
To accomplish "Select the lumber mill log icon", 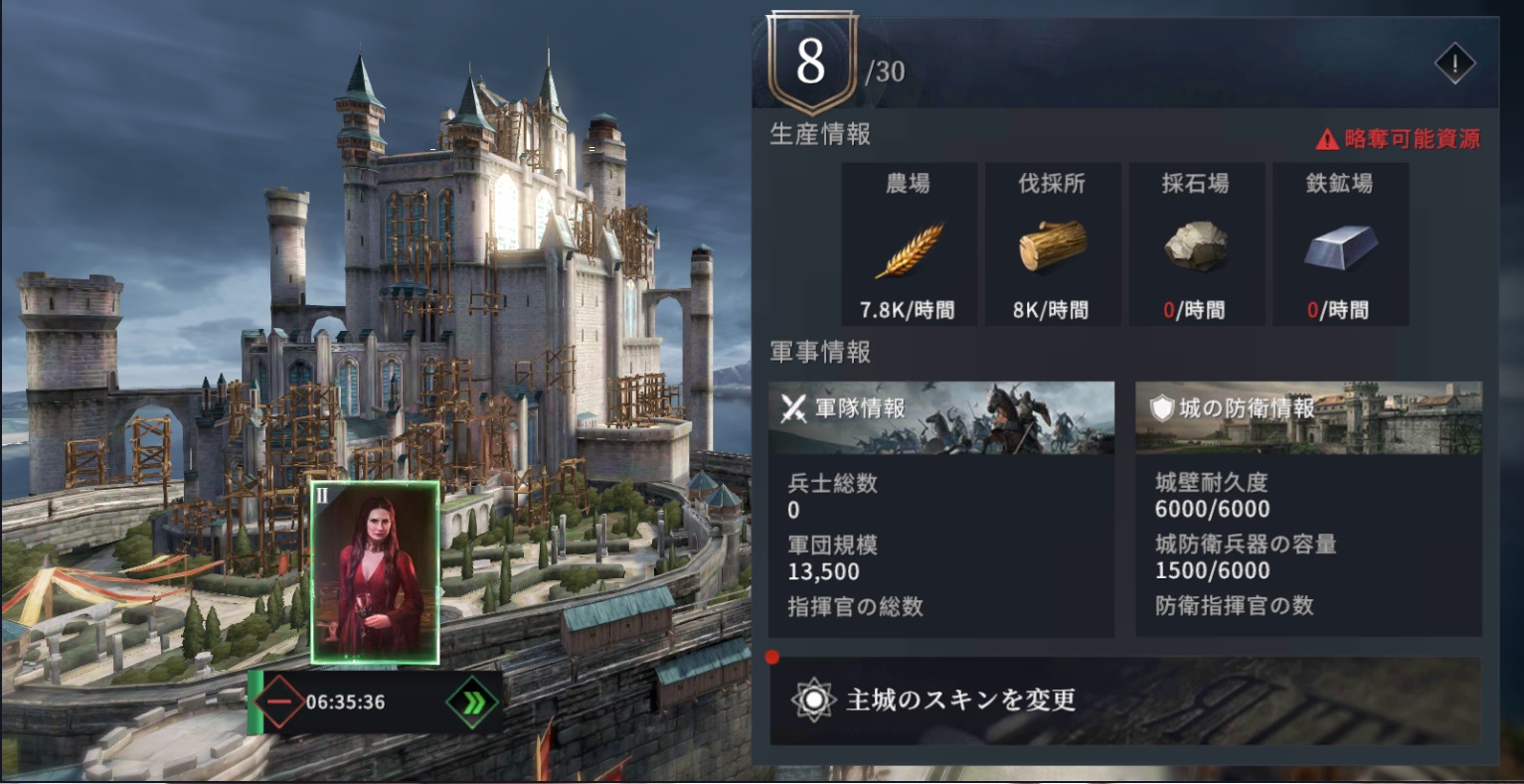I will click(1052, 245).
